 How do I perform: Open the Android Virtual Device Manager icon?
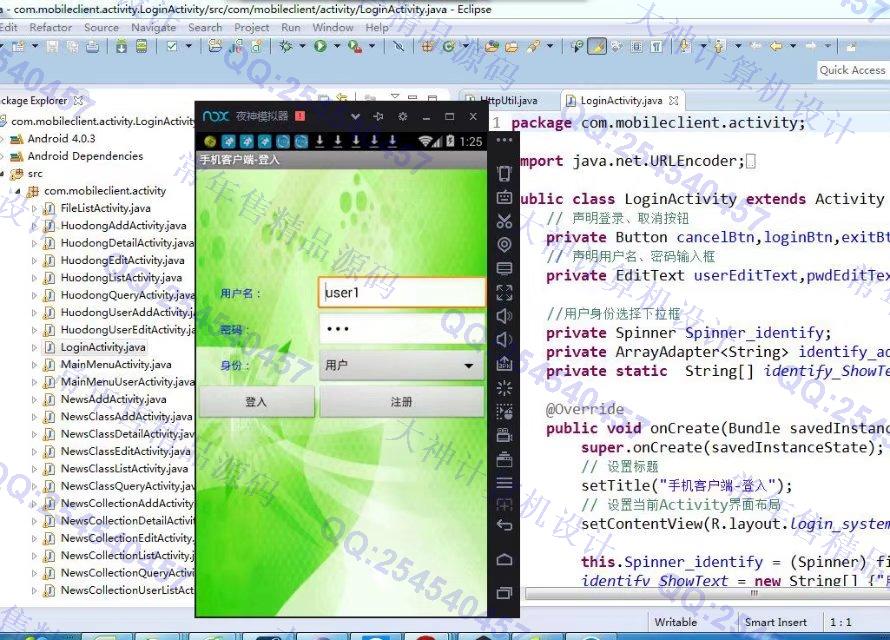(x=142, y=47)
